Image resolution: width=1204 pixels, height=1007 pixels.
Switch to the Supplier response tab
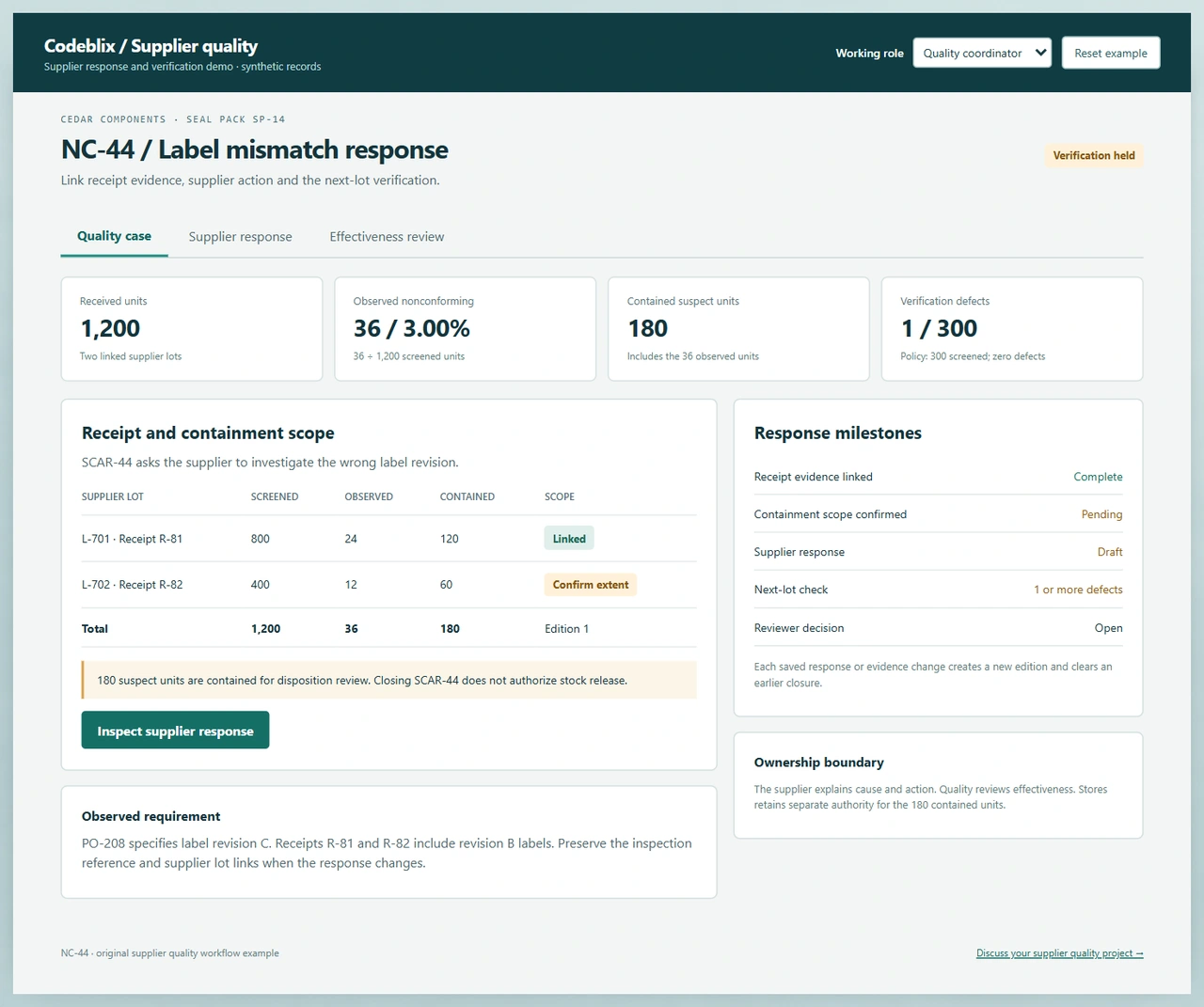[240, 237]
